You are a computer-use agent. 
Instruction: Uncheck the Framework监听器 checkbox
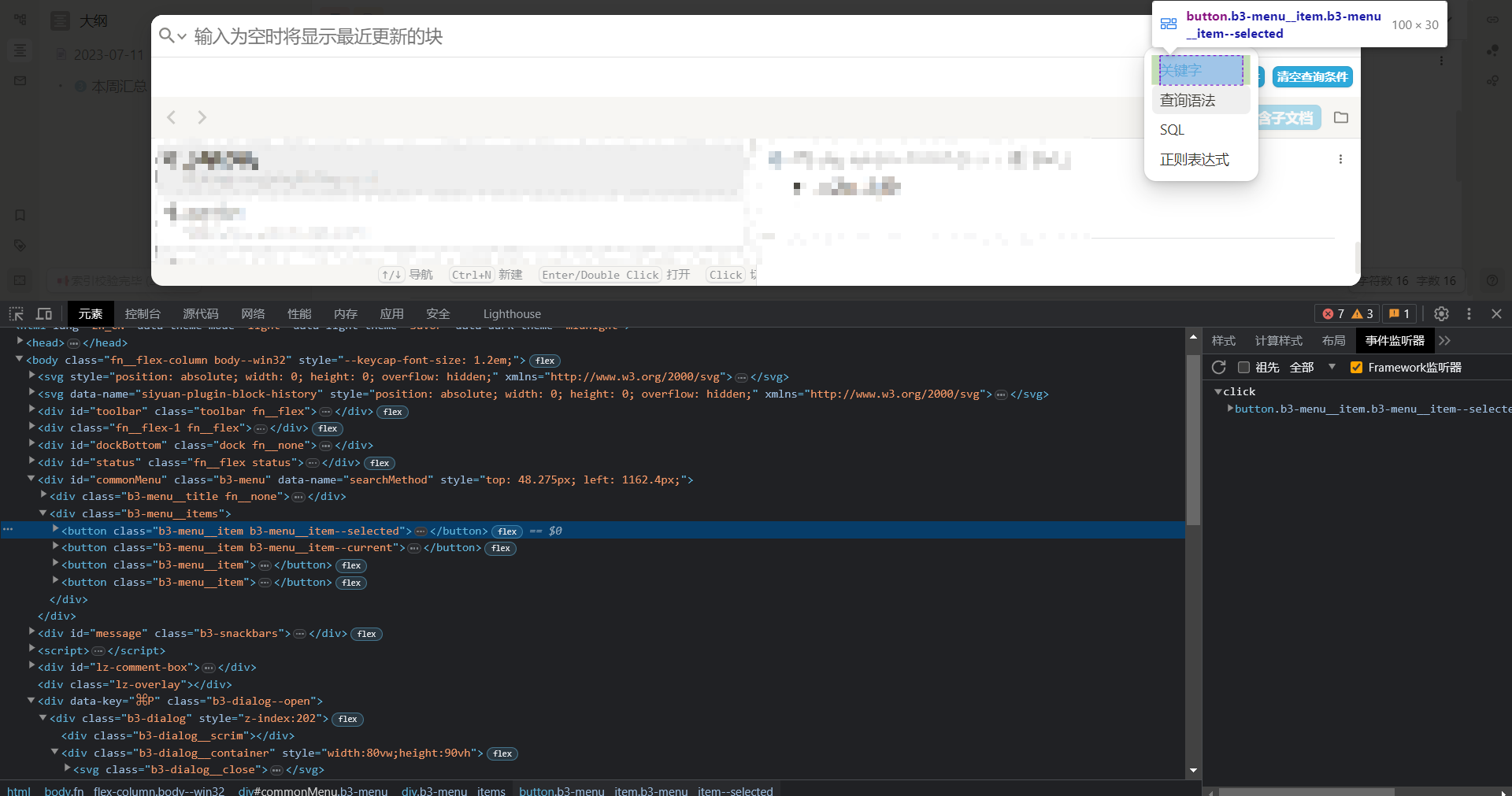tap(1357, 367)
